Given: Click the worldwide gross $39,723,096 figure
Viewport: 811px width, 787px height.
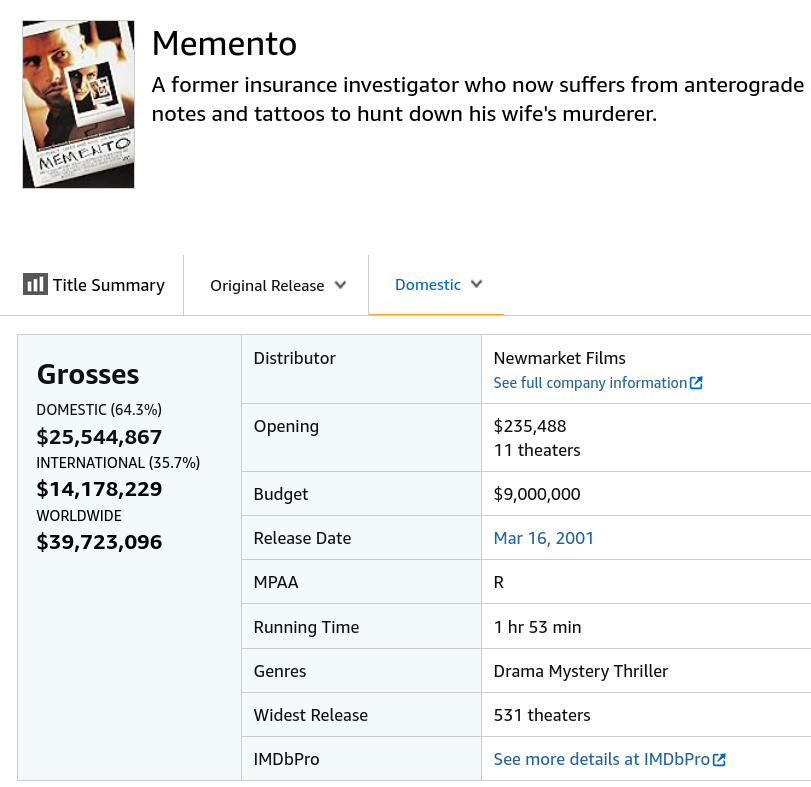Looking at the screenshot, I should click(99, 542).
